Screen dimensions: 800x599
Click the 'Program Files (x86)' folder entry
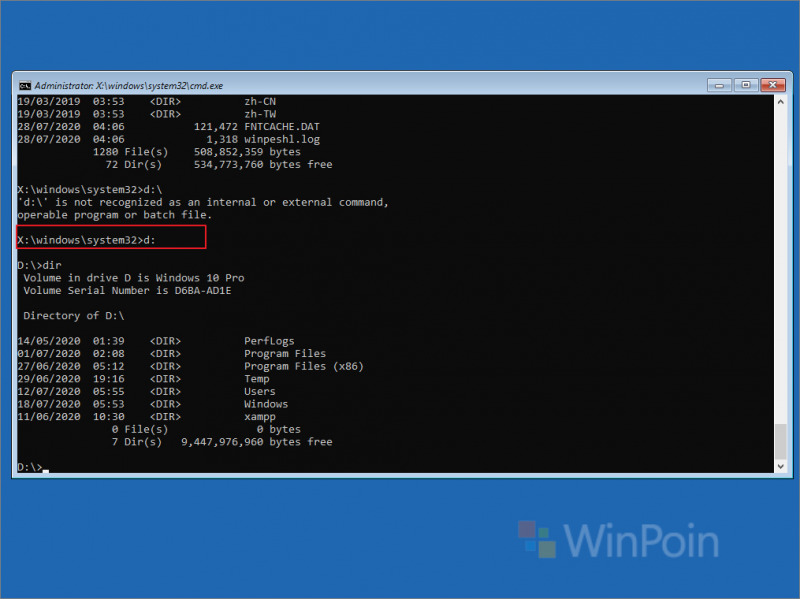pyautogui.click(x=304, y=366)
